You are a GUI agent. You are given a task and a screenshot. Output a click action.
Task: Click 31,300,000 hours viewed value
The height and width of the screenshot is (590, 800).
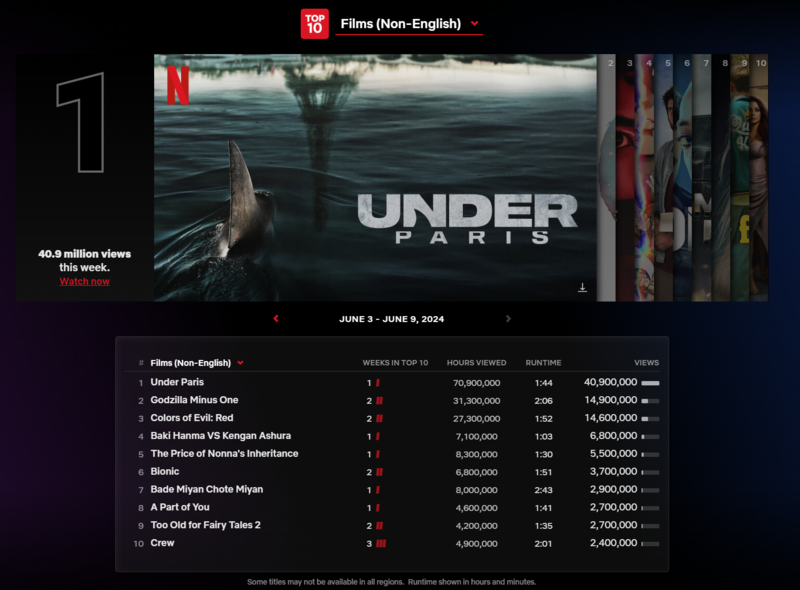(x=477, y=401)
